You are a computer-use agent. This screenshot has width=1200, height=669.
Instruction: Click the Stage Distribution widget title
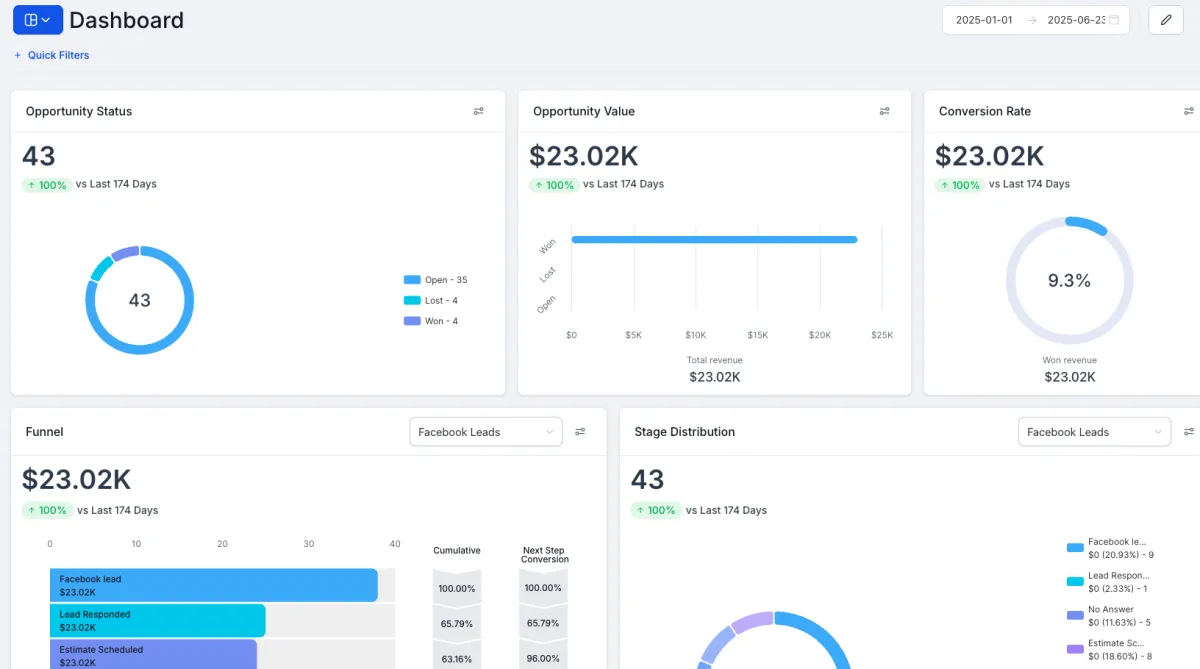pos(685,432)
